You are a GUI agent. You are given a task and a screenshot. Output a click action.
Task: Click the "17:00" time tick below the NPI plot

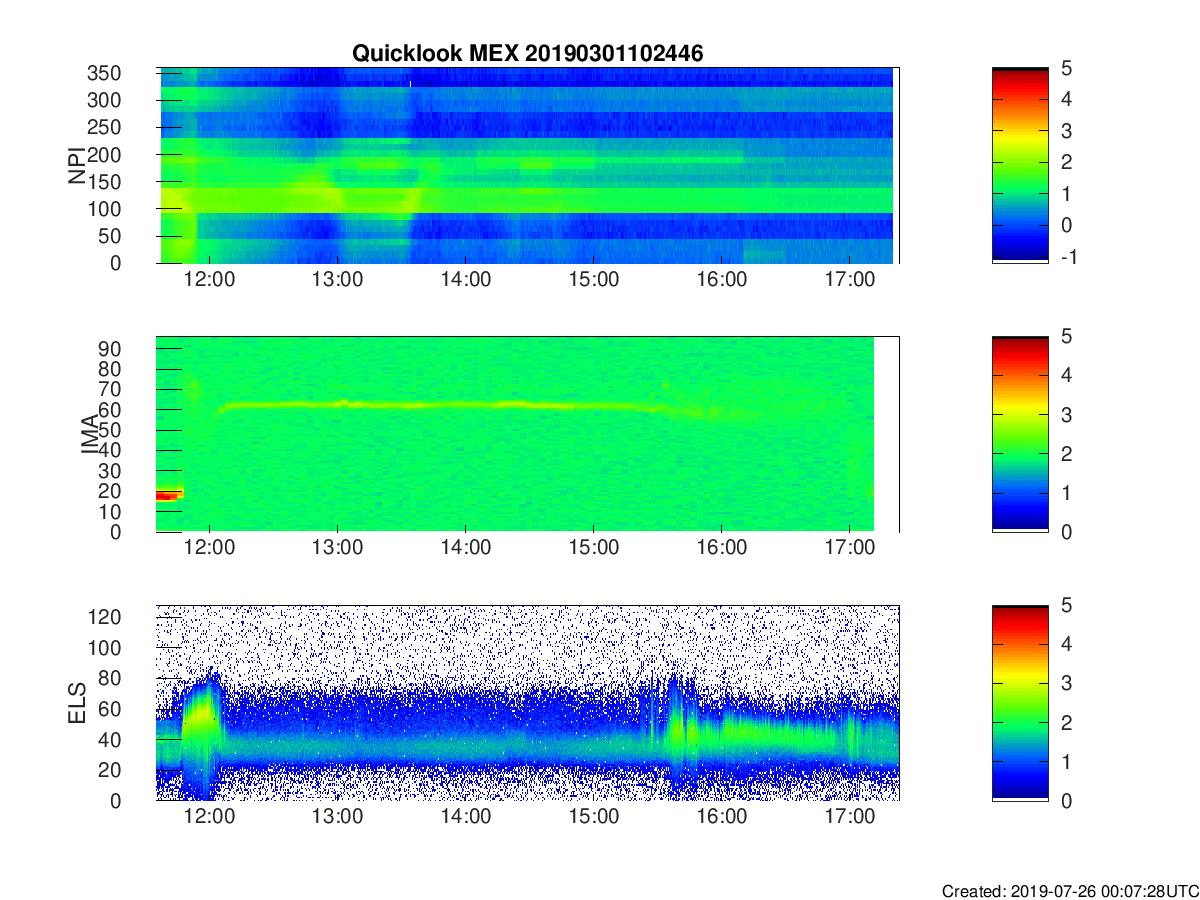click(x=848, y=279)
